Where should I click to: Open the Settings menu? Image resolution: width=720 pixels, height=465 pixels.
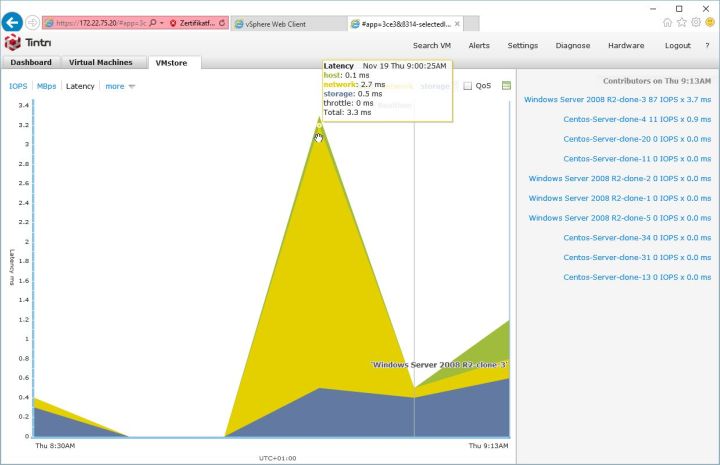click(522, 45)
